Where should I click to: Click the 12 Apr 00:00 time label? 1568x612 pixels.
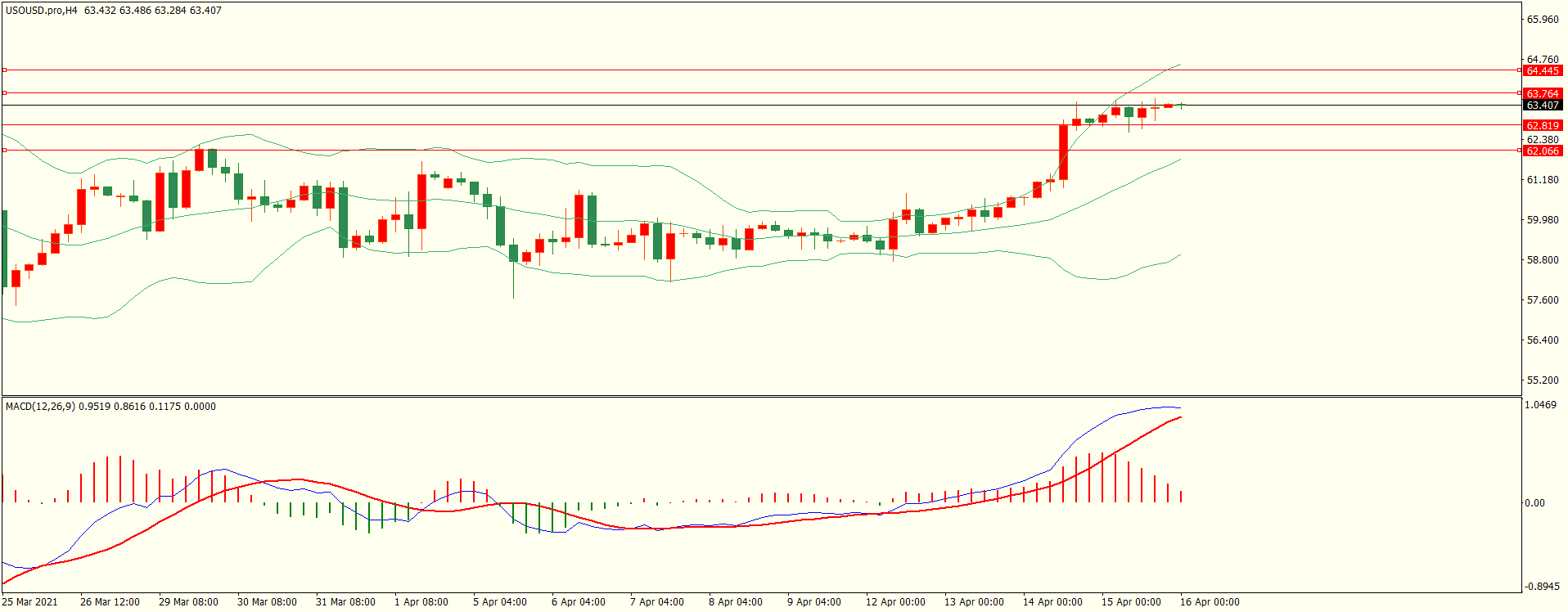point(895,602)
